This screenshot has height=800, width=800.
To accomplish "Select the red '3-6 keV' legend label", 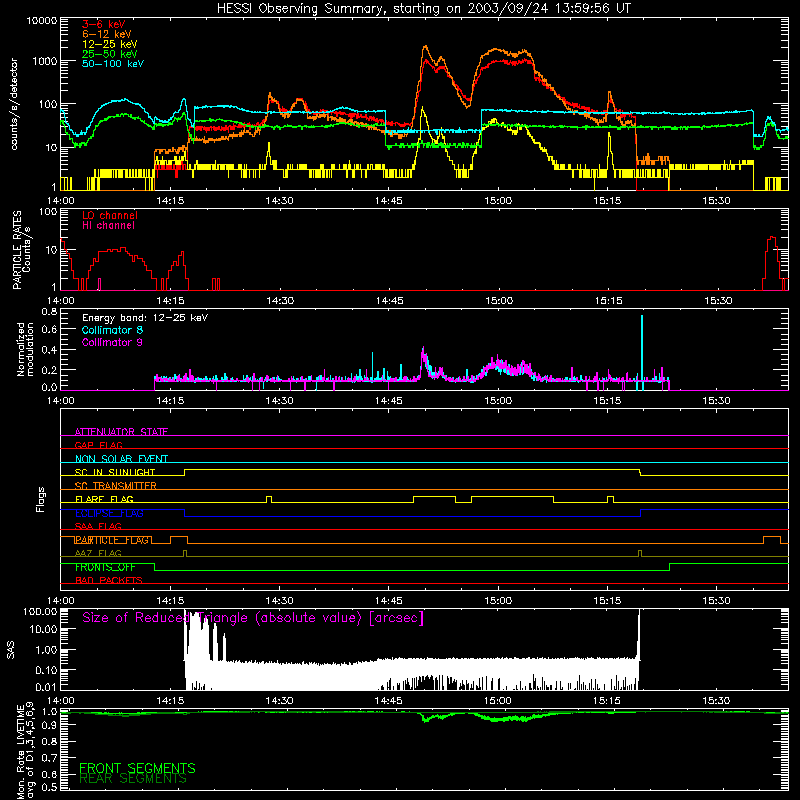I will (104, 24).
